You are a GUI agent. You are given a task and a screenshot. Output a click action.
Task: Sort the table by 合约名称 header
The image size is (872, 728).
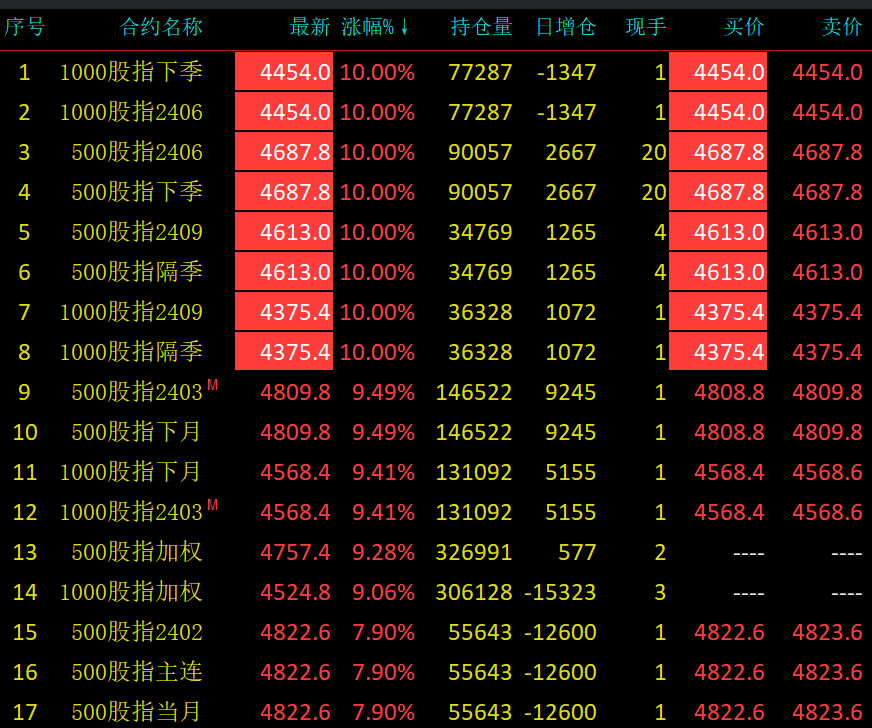[x=161, y=27]
